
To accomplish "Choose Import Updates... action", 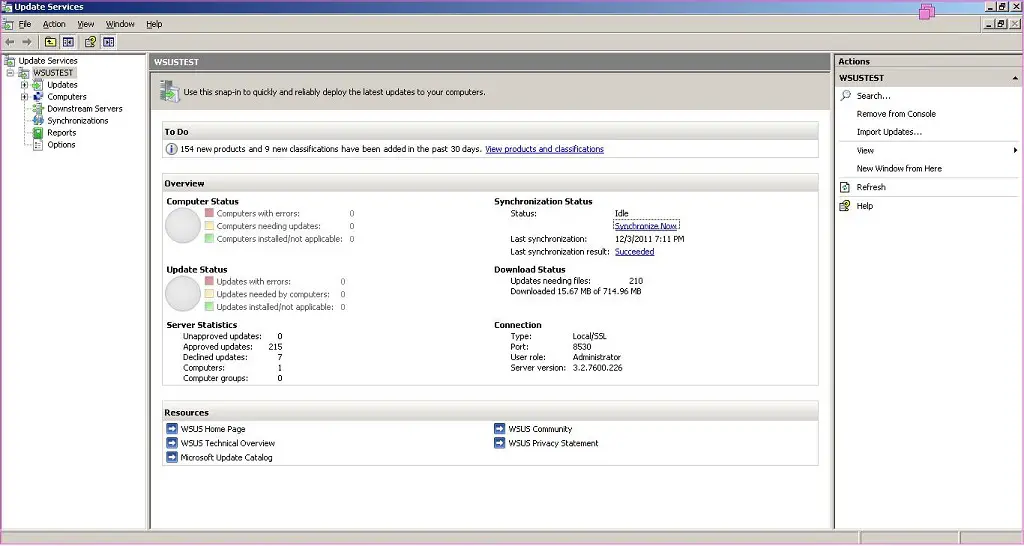I will [889, 132].
